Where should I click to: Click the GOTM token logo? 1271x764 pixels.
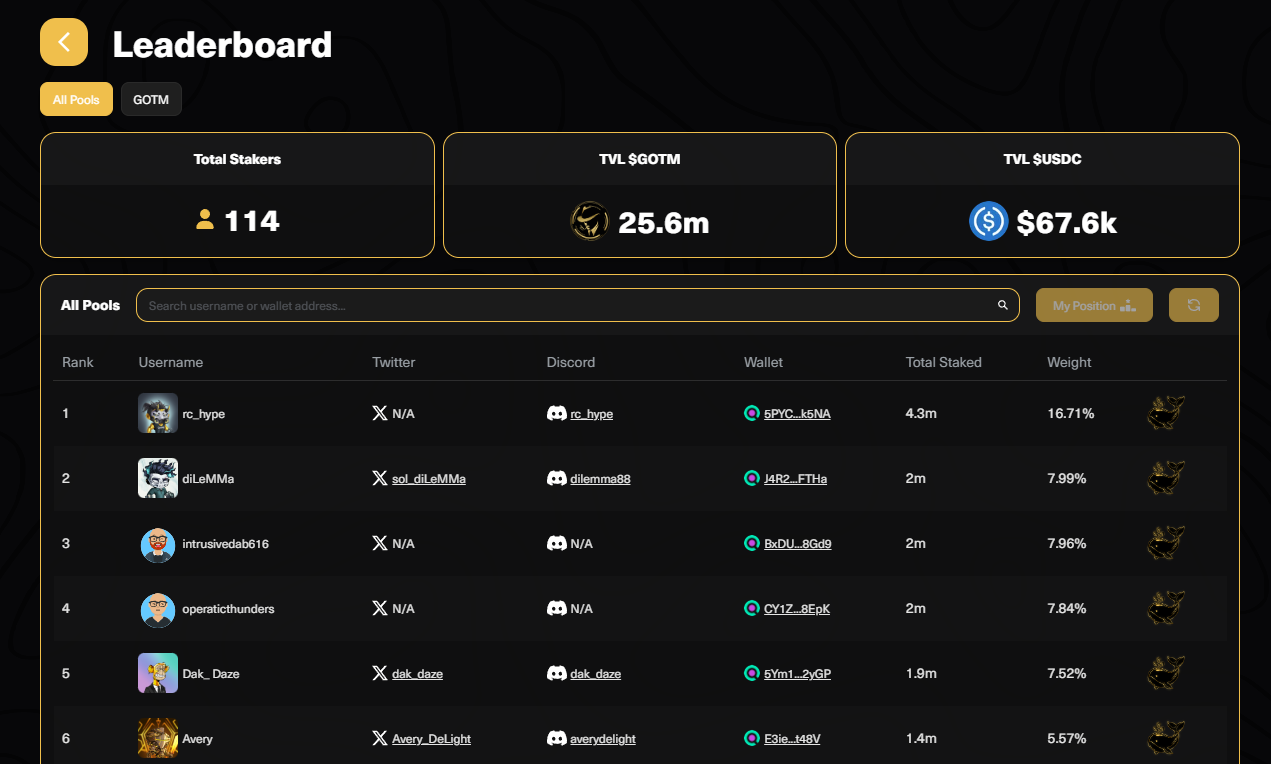[589, 221]
